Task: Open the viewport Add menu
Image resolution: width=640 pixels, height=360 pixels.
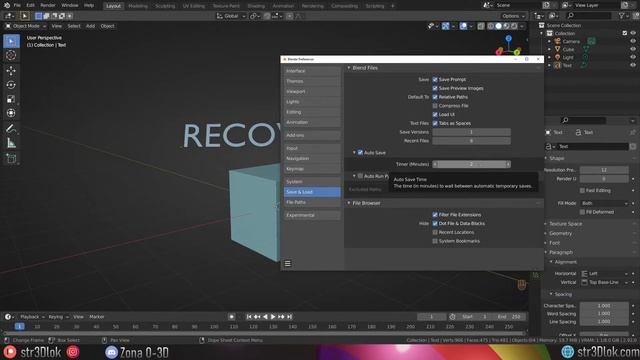Action: [90, 26]
